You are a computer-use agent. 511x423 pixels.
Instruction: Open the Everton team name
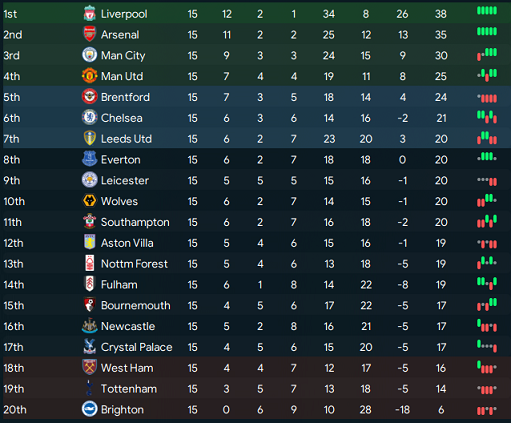coord(121,160)
